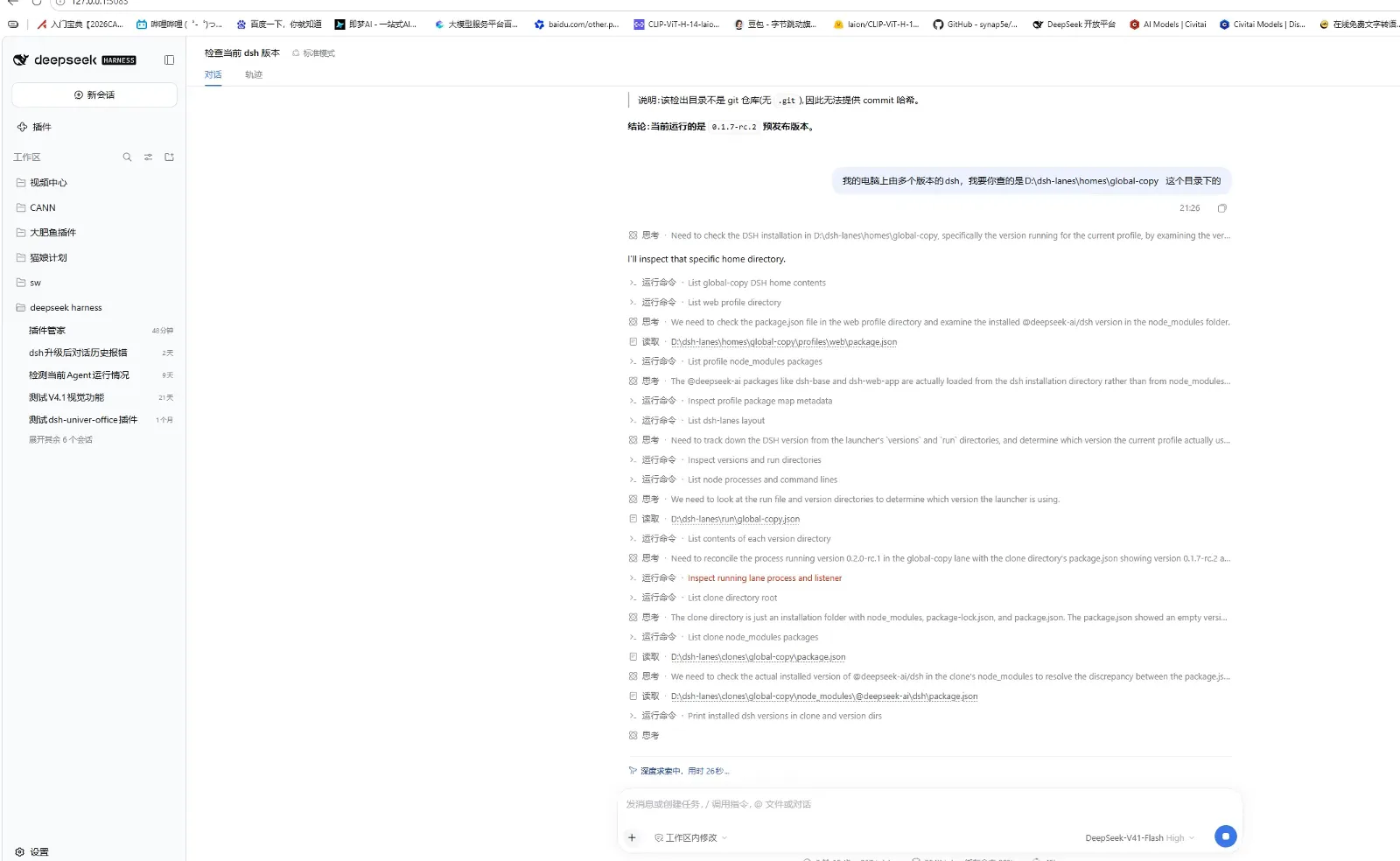Expand step List contents of each version directory

[730, 539]
